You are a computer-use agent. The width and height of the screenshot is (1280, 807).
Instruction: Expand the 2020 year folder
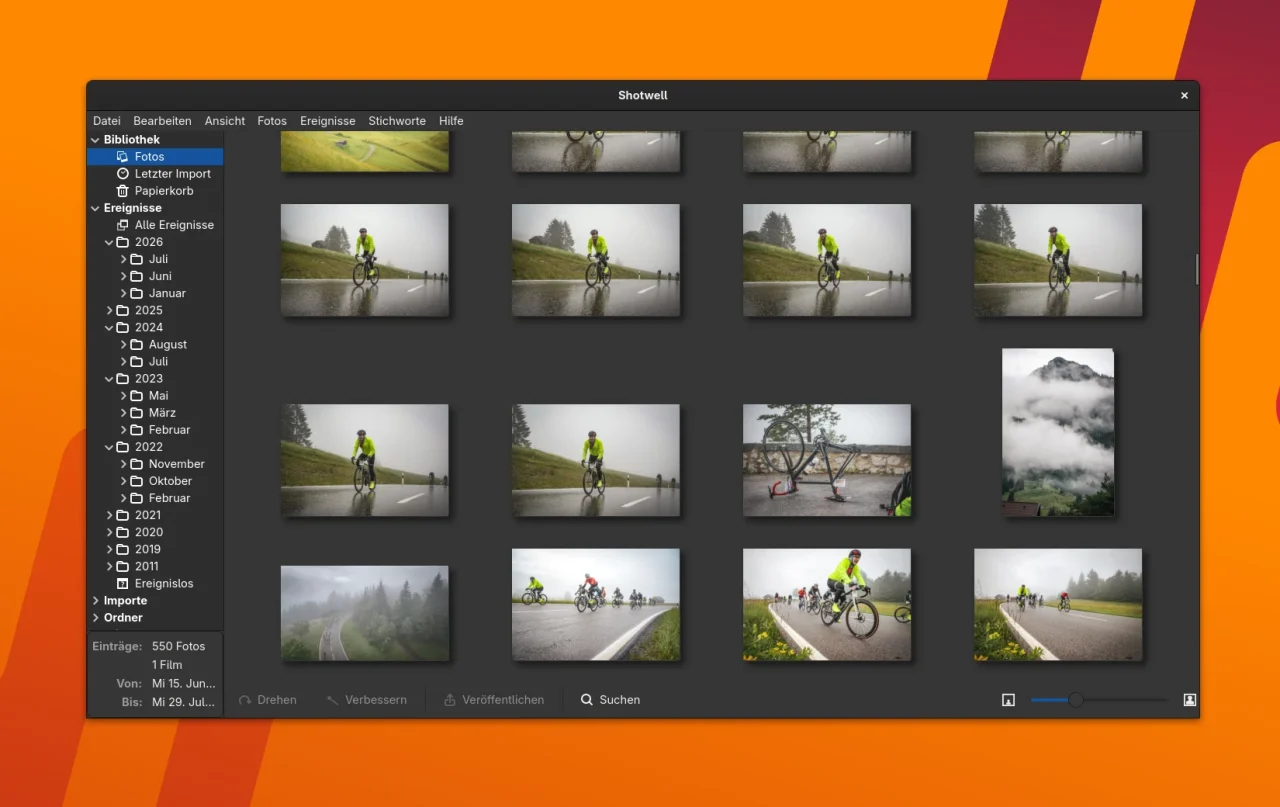(109, 532)
